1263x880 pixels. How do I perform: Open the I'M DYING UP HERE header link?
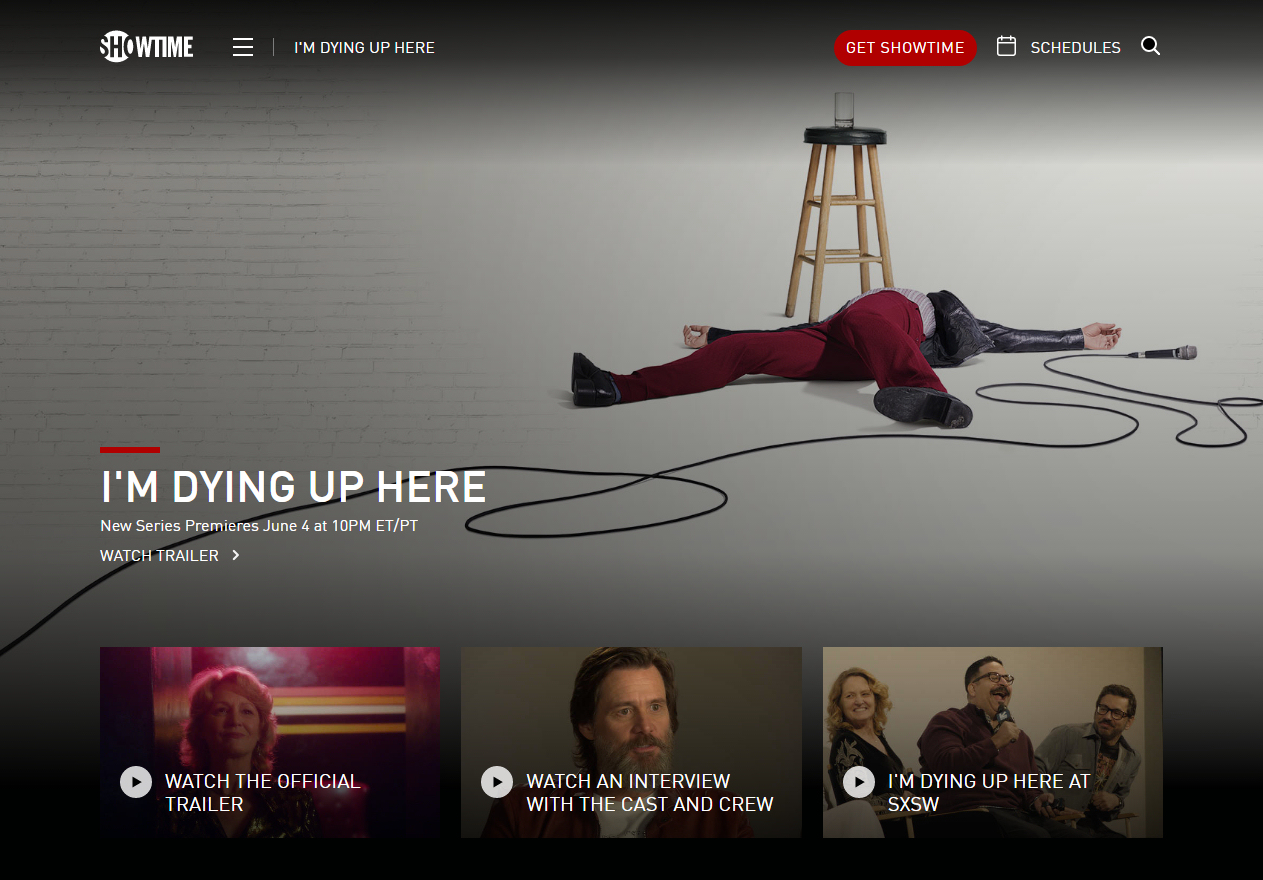[364, 47]
